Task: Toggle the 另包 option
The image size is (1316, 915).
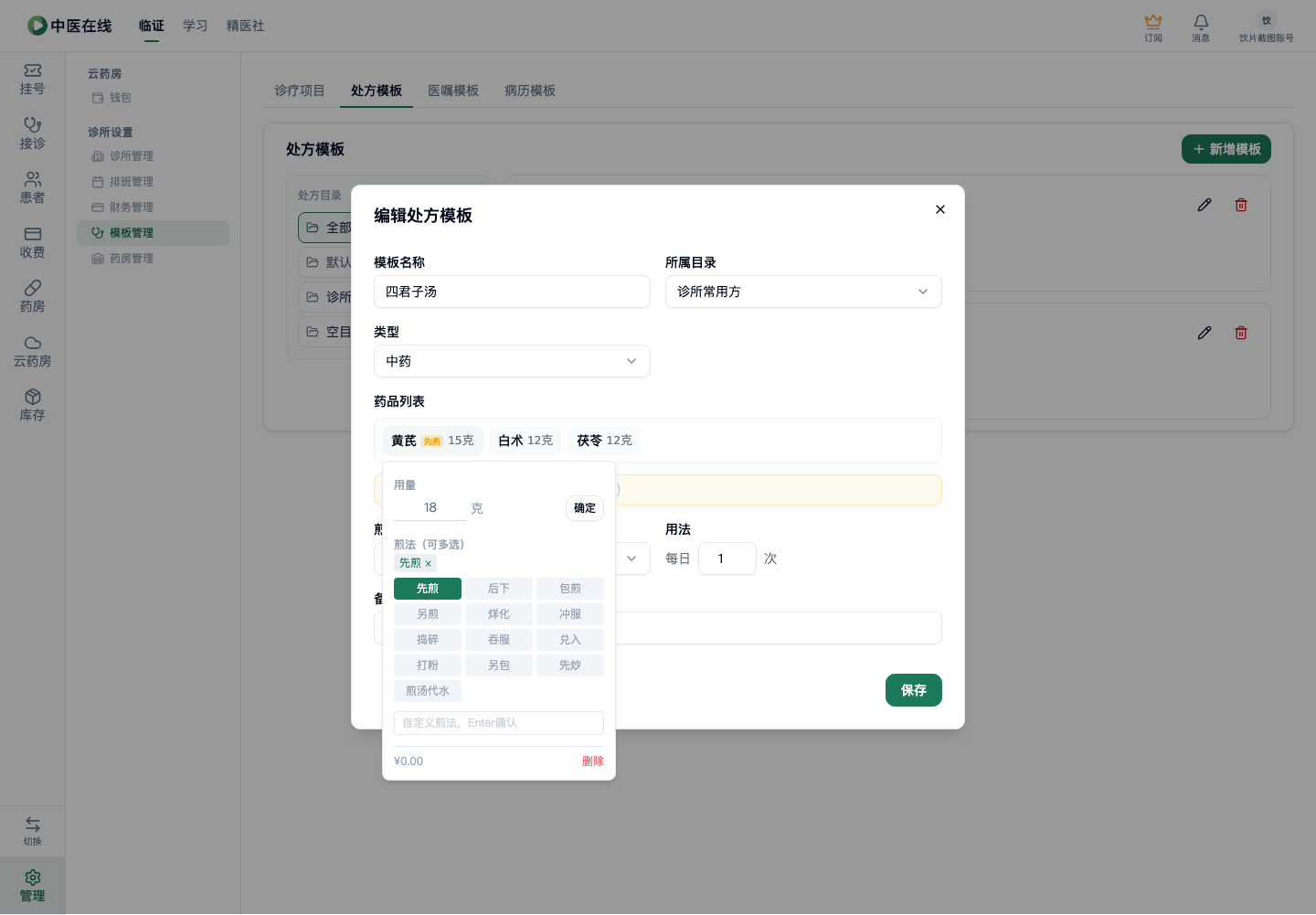Action: click(x=499, y=665)
